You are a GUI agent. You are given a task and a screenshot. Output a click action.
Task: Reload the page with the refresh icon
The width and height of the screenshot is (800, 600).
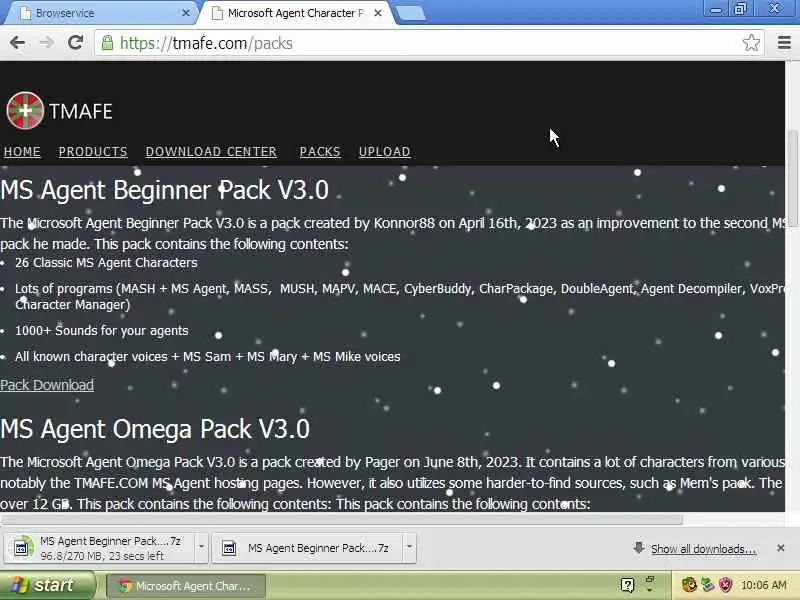[x=76, y=43]
